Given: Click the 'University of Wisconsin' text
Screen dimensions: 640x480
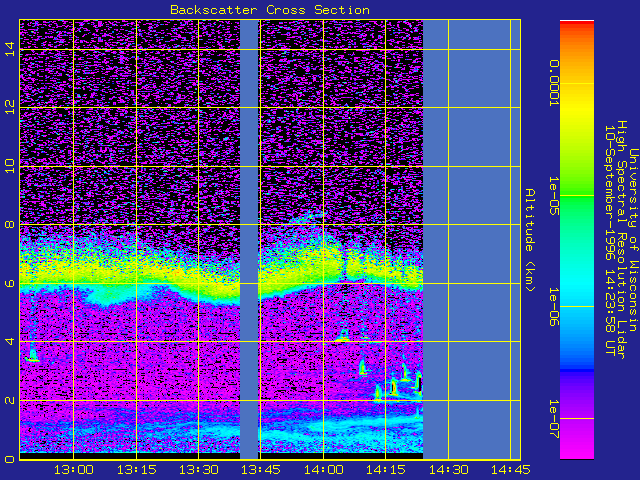Looking at the screenshot, I should pyautogui.click(x=633, y=240).
